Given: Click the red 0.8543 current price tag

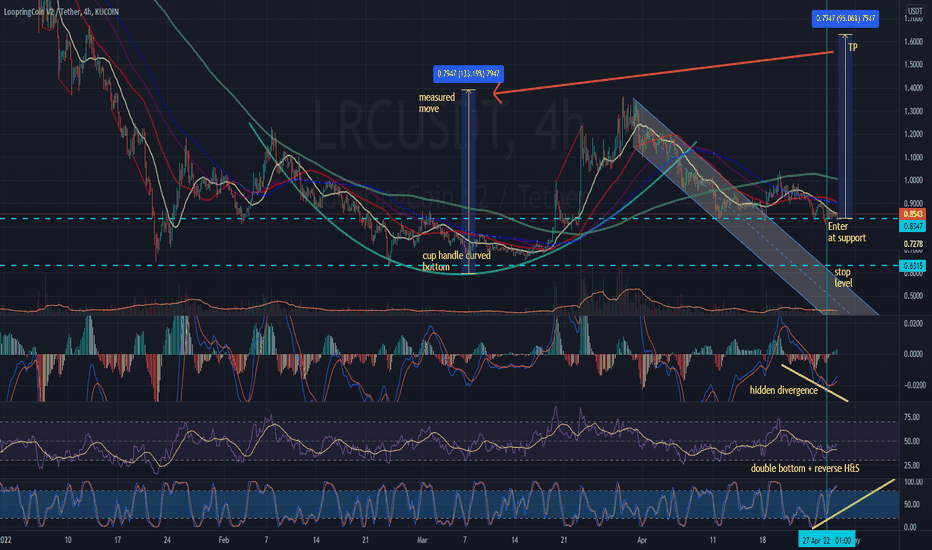Looking at the screenshot, I should pyautogui.click(x=913, y=214).
